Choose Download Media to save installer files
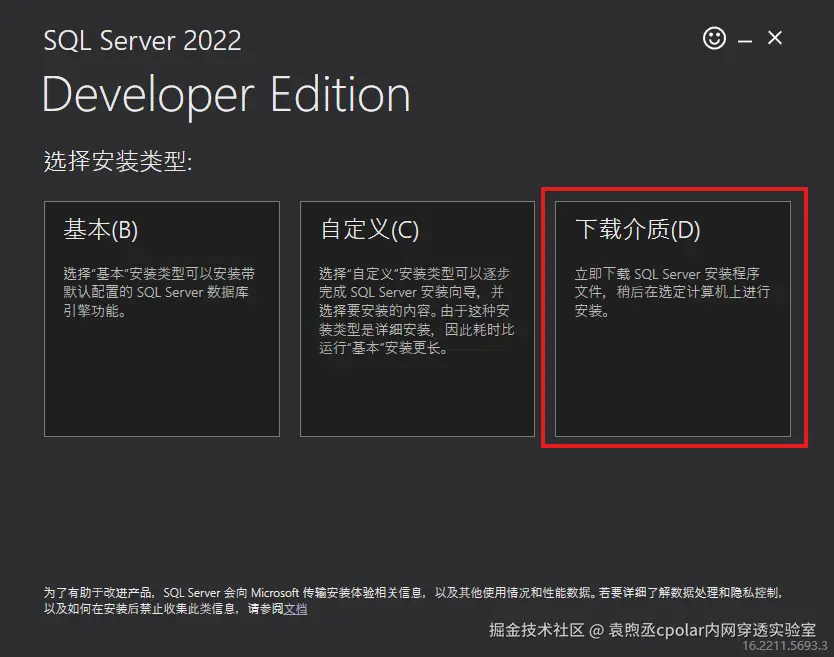This screenshot has height=657, width=834. tap(671, 318)
